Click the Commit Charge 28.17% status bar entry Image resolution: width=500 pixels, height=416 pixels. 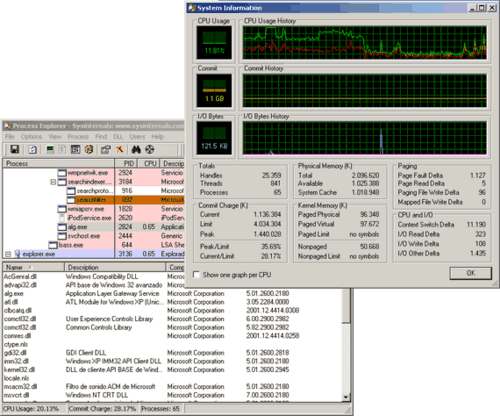[x=102, y=409]
